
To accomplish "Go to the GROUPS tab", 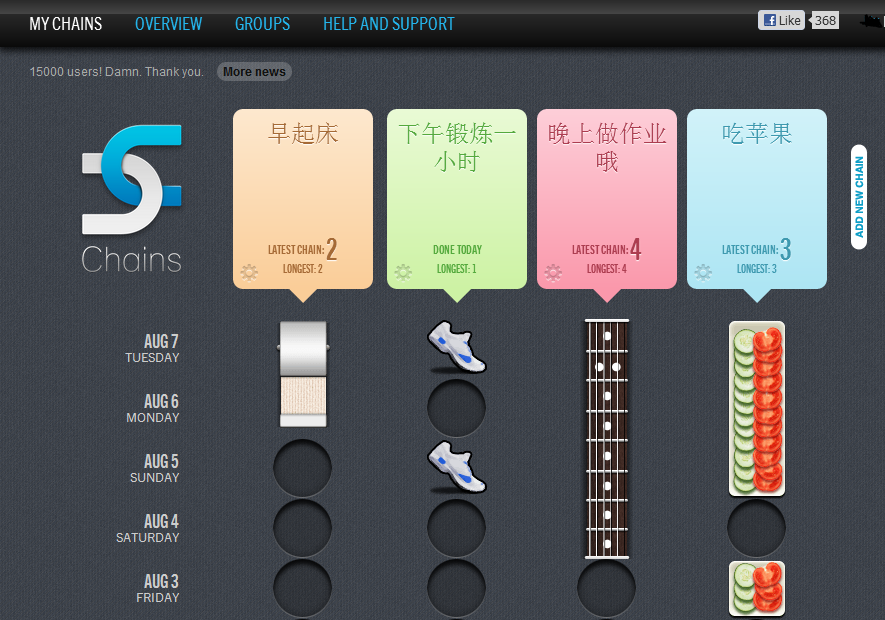I will 262,24.
